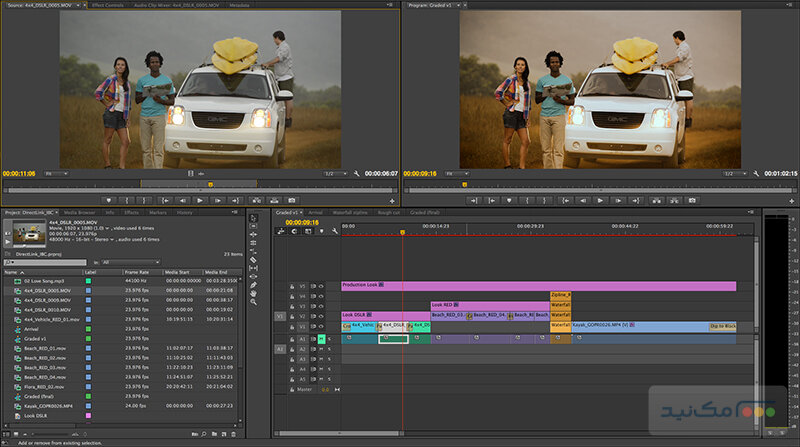Open Project panel flyout menu
The height and width of the screenshot is (447, 800).
pos(235,212)
